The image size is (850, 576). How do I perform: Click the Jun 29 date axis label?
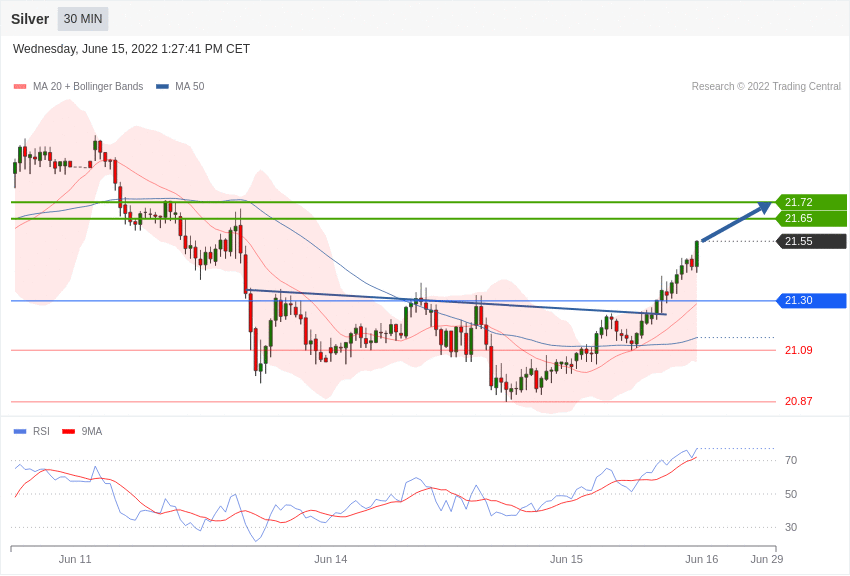tap(767, 559)
